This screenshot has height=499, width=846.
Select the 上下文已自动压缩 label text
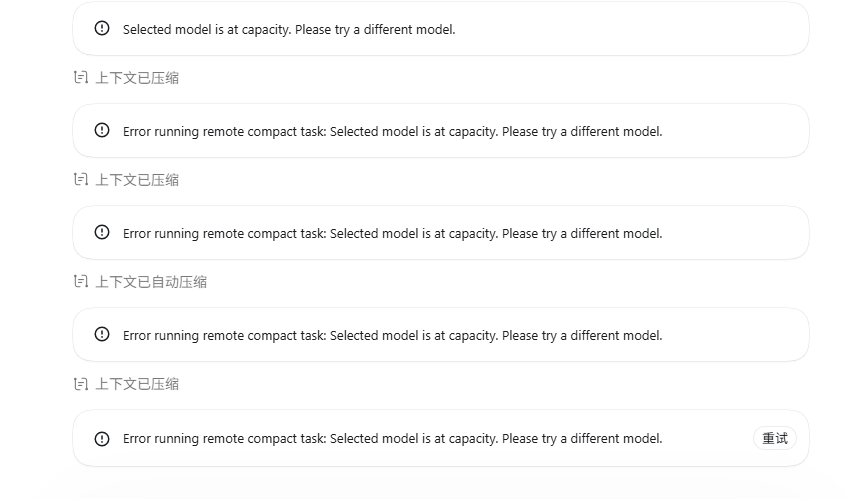pyautogui.click(x=151, y=282)
